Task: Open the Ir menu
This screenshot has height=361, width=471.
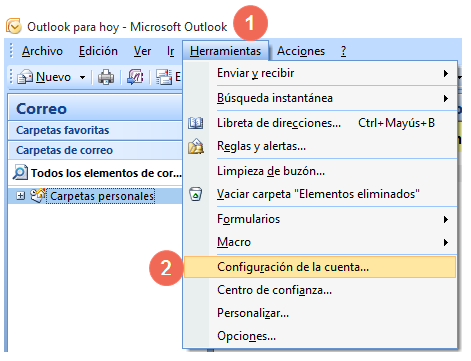Action: (x=170, y=51)
